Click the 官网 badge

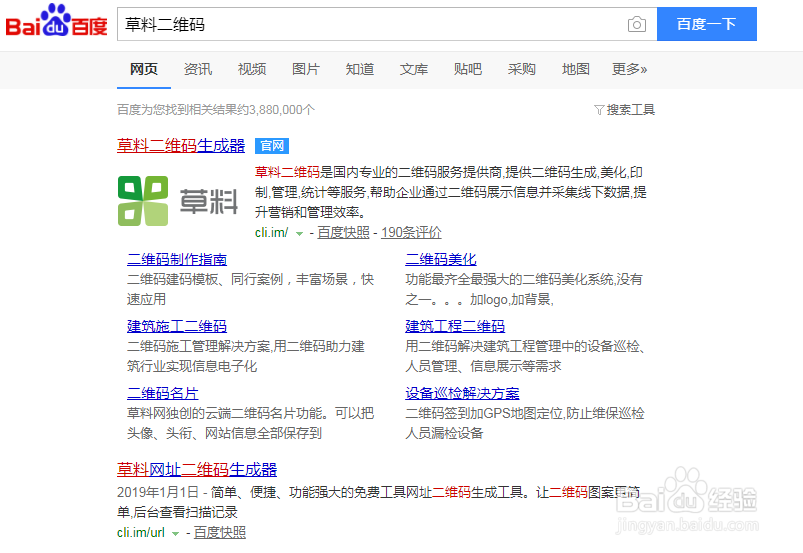pyautogui.click(x=272, y=146)
